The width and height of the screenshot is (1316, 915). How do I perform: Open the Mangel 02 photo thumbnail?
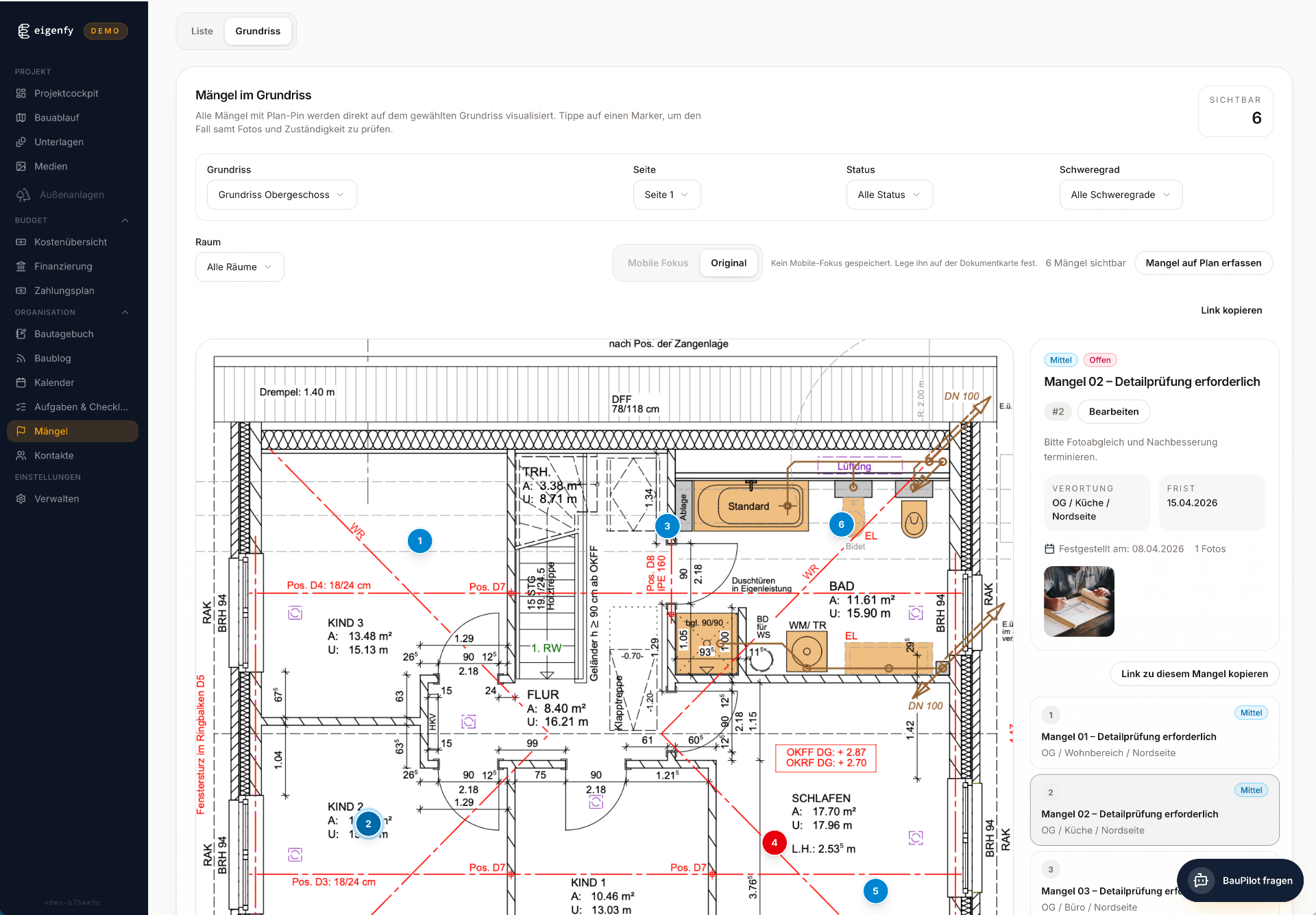tap(1078, 601)
